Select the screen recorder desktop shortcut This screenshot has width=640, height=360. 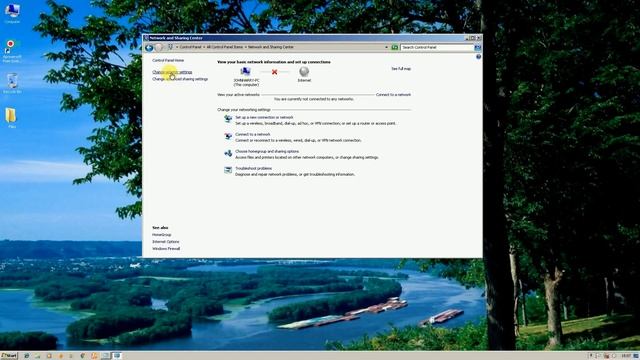11,51
